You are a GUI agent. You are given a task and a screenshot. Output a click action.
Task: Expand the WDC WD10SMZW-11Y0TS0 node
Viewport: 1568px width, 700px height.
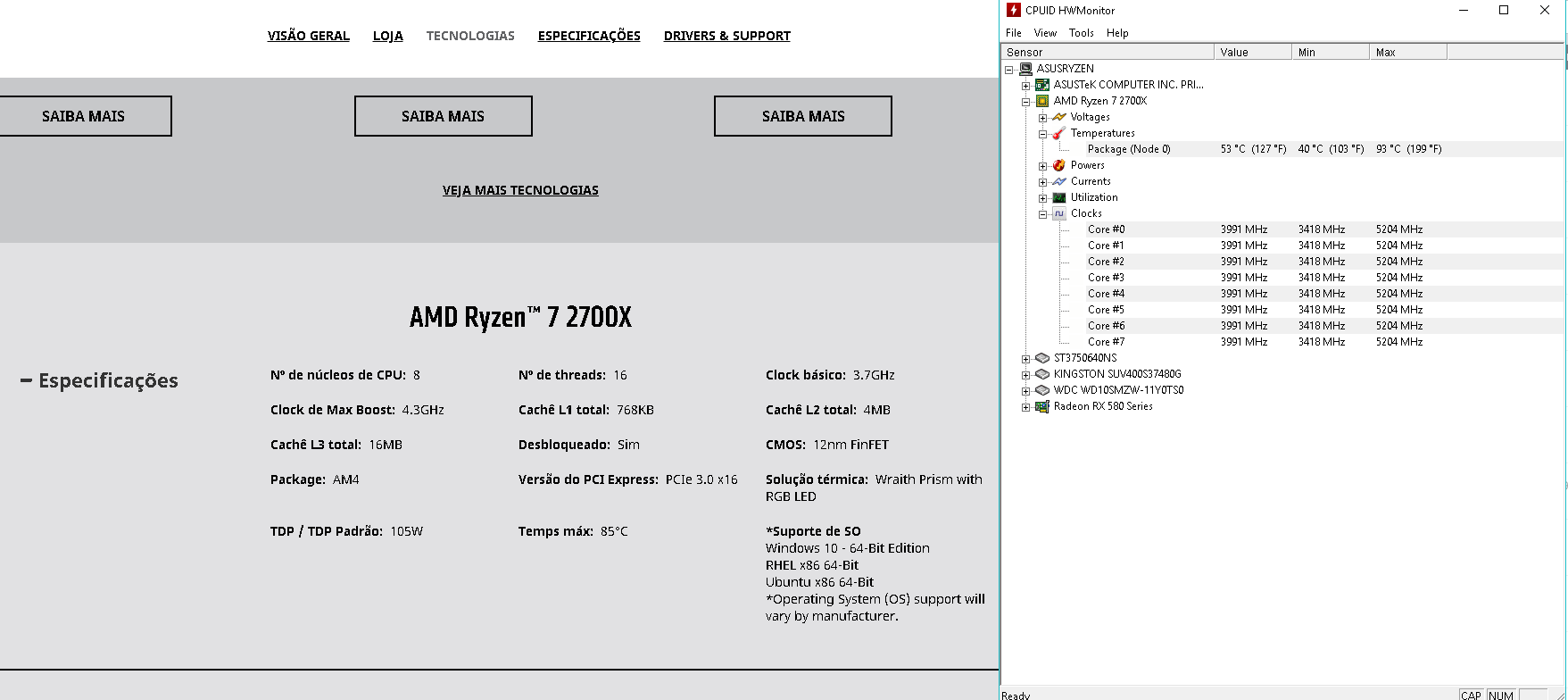[x=1026, y=391]
